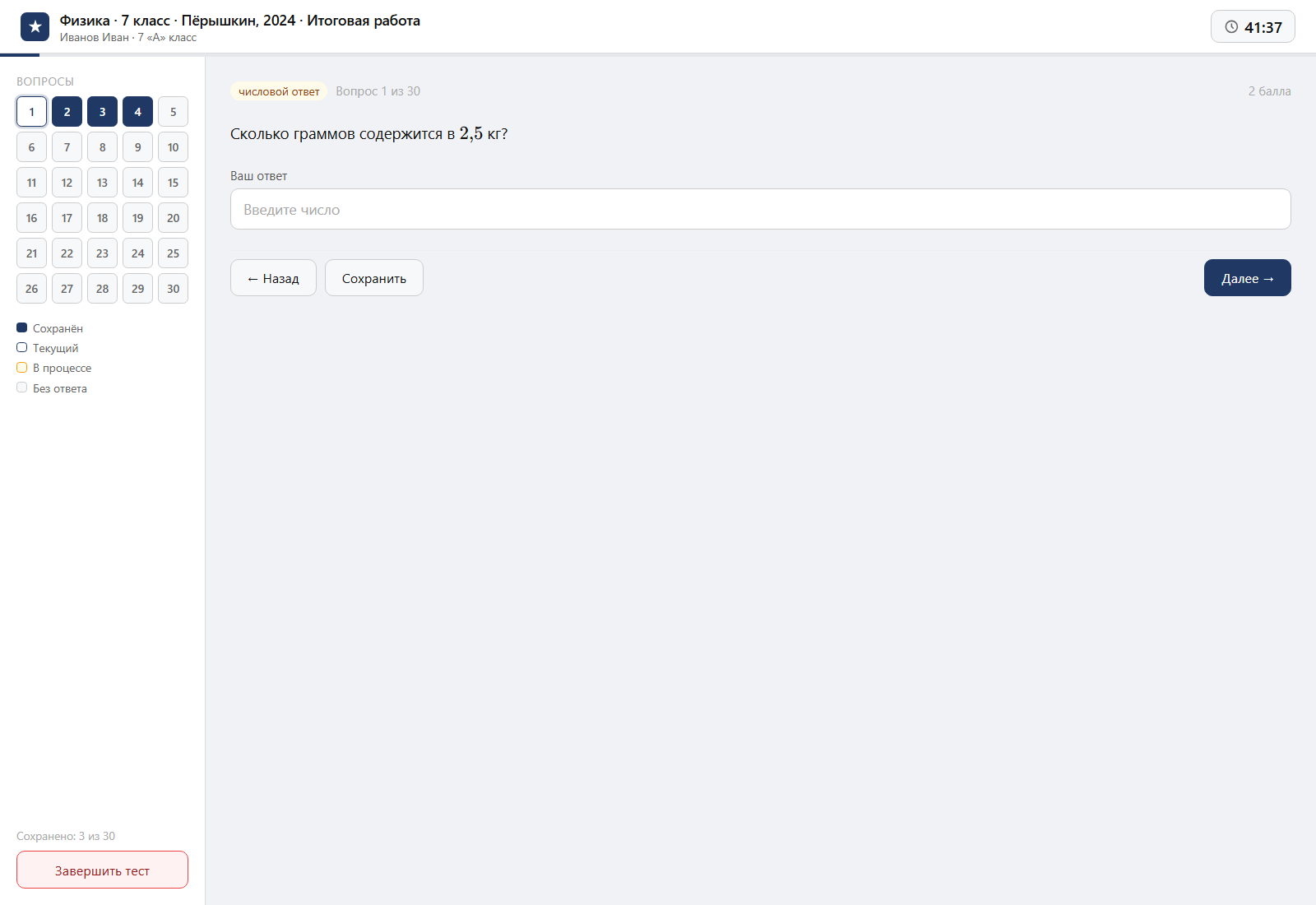Go to question 1 in navigator
Image resolution: width=1316 pixels, height=905 pixels.
(31, 112)
